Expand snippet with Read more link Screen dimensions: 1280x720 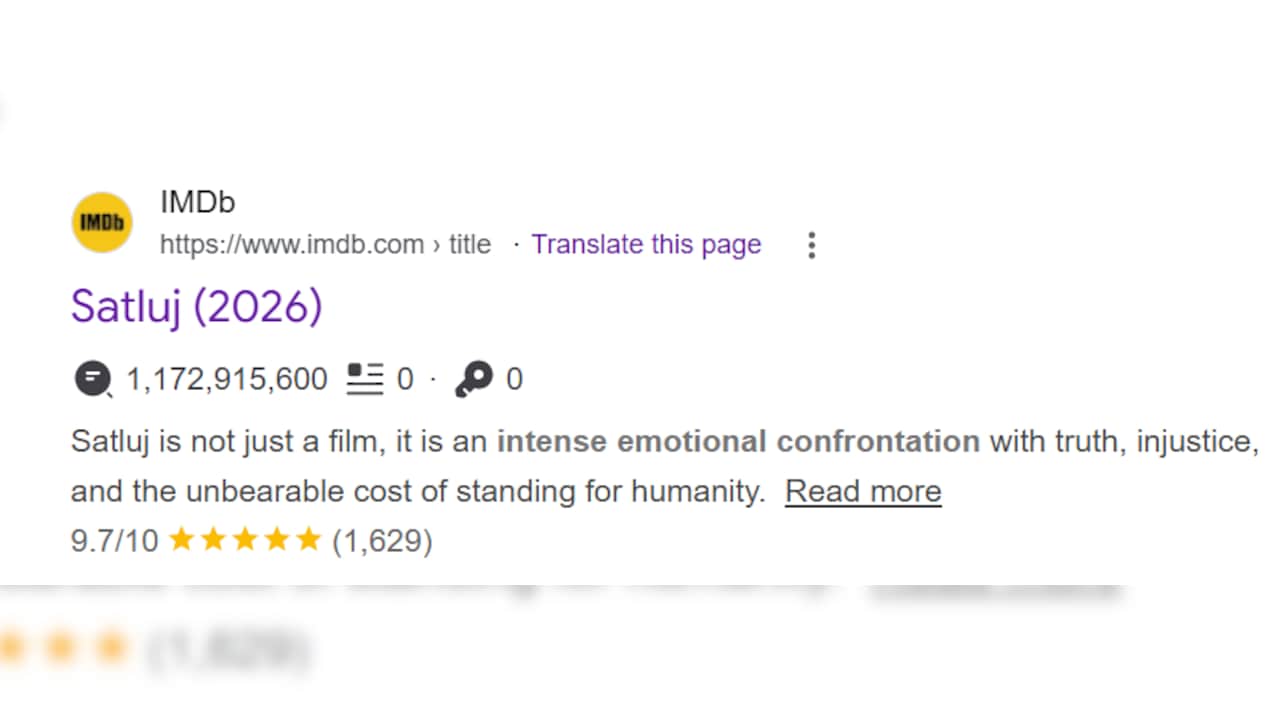863,491
